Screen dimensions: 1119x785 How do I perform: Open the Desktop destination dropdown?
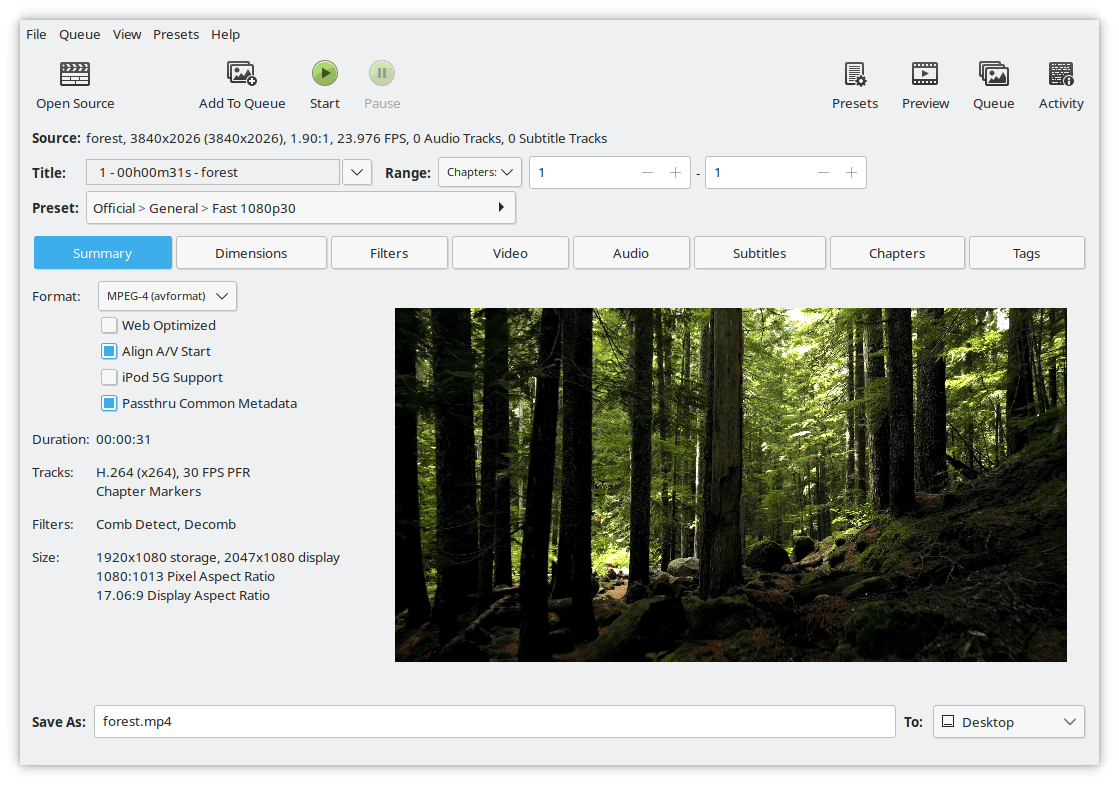click(1008, 721)
